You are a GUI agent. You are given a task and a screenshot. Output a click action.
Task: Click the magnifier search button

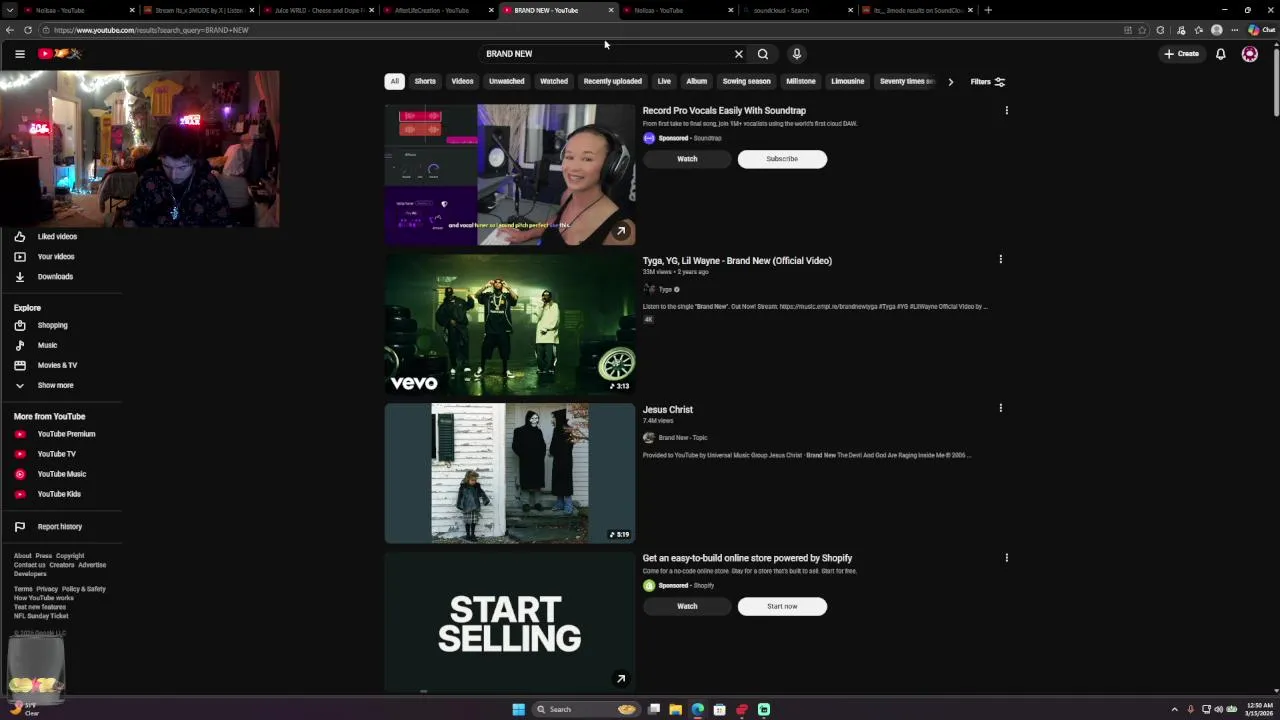click(763, 54)
